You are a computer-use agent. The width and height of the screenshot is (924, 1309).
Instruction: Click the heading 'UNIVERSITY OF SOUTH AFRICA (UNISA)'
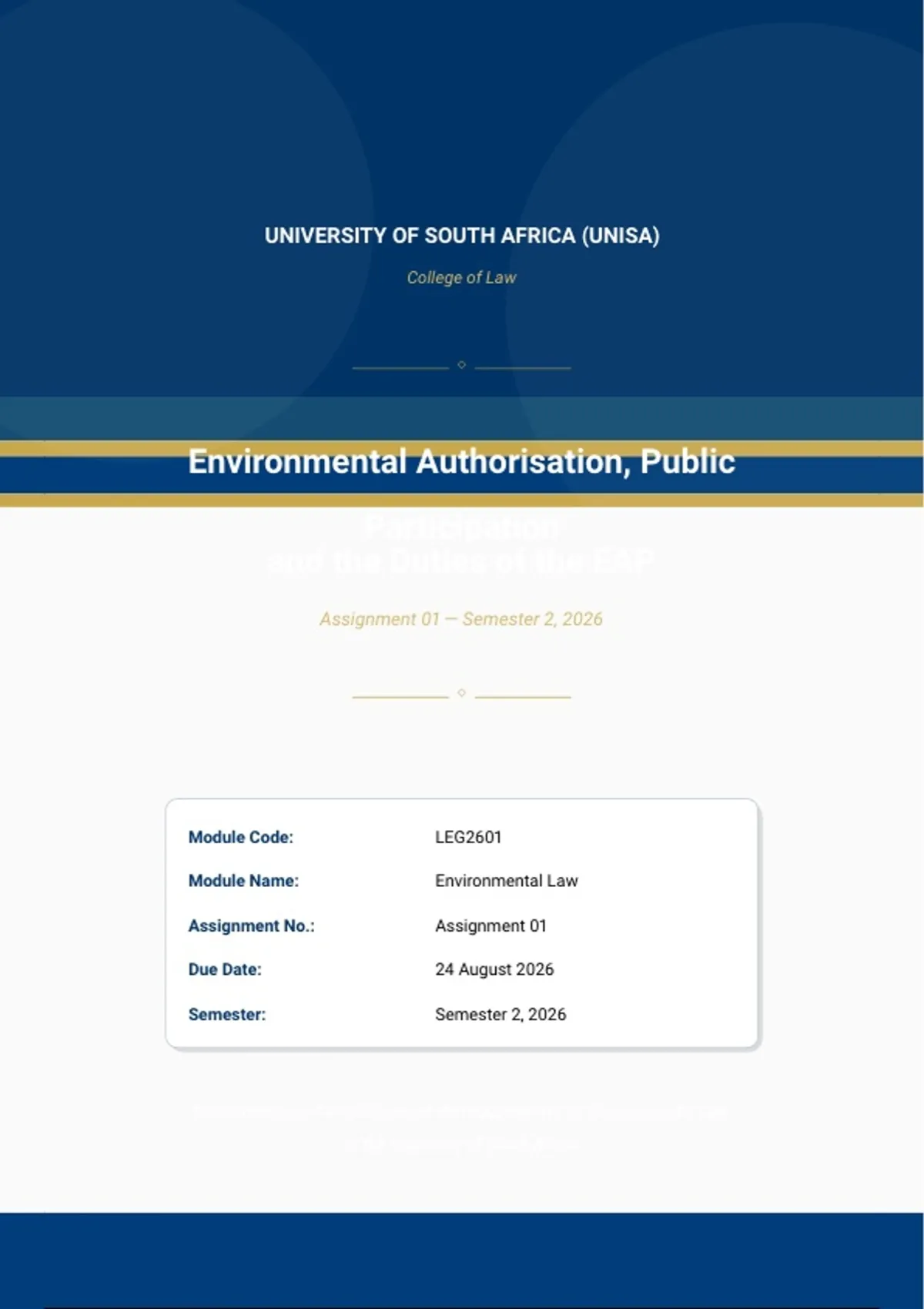[462, 236]
